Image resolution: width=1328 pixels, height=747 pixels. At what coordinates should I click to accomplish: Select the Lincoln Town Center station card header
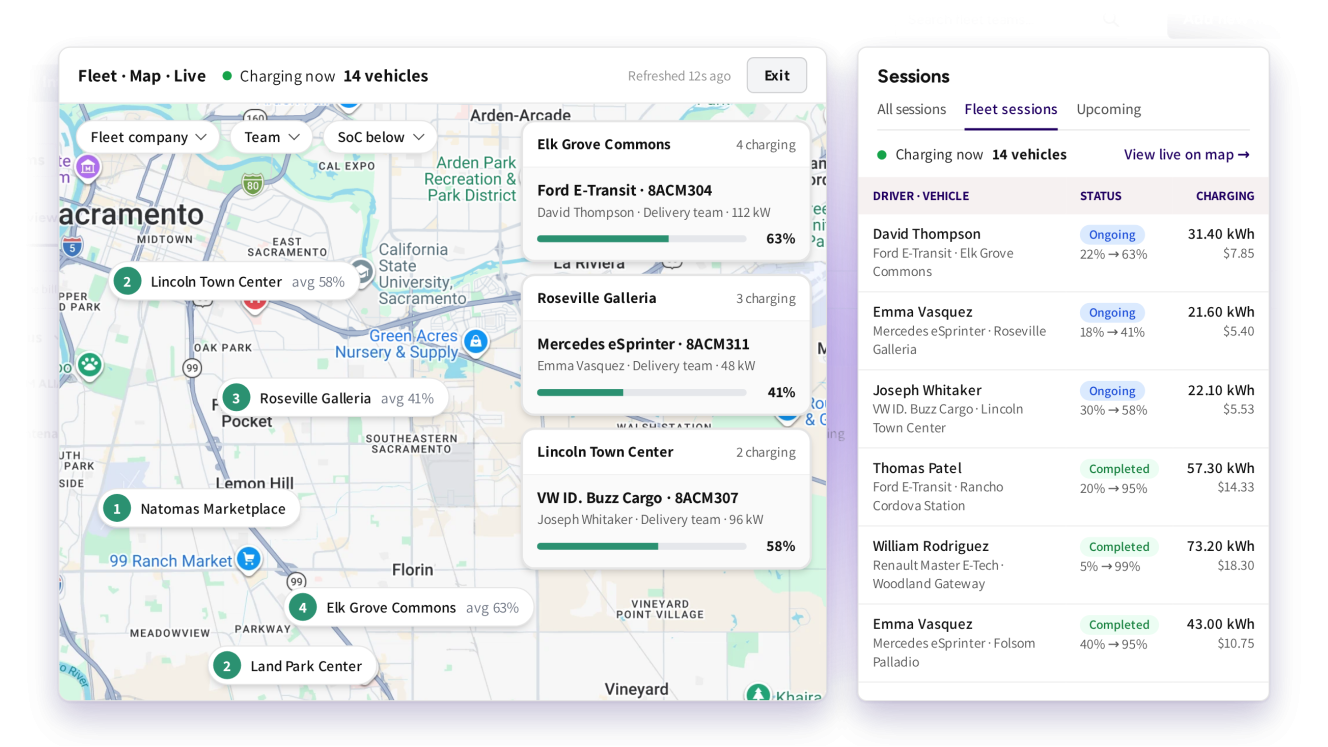coord(666,453)
